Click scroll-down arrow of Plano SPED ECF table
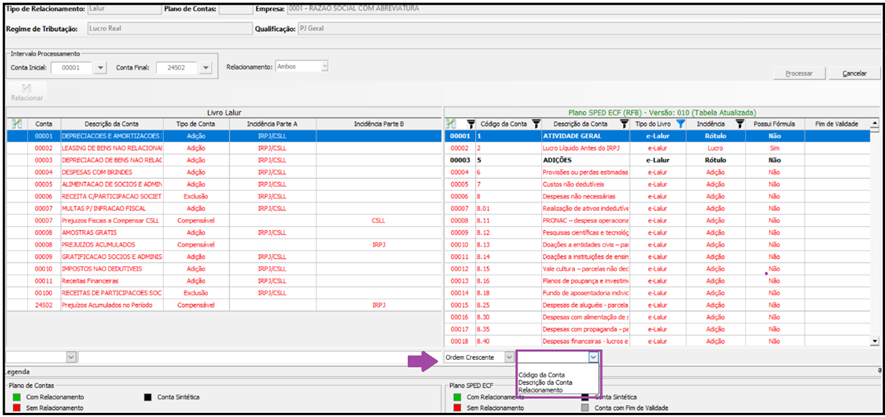Image resolution: width=885 pixels, height=417 pixels. 875,341
